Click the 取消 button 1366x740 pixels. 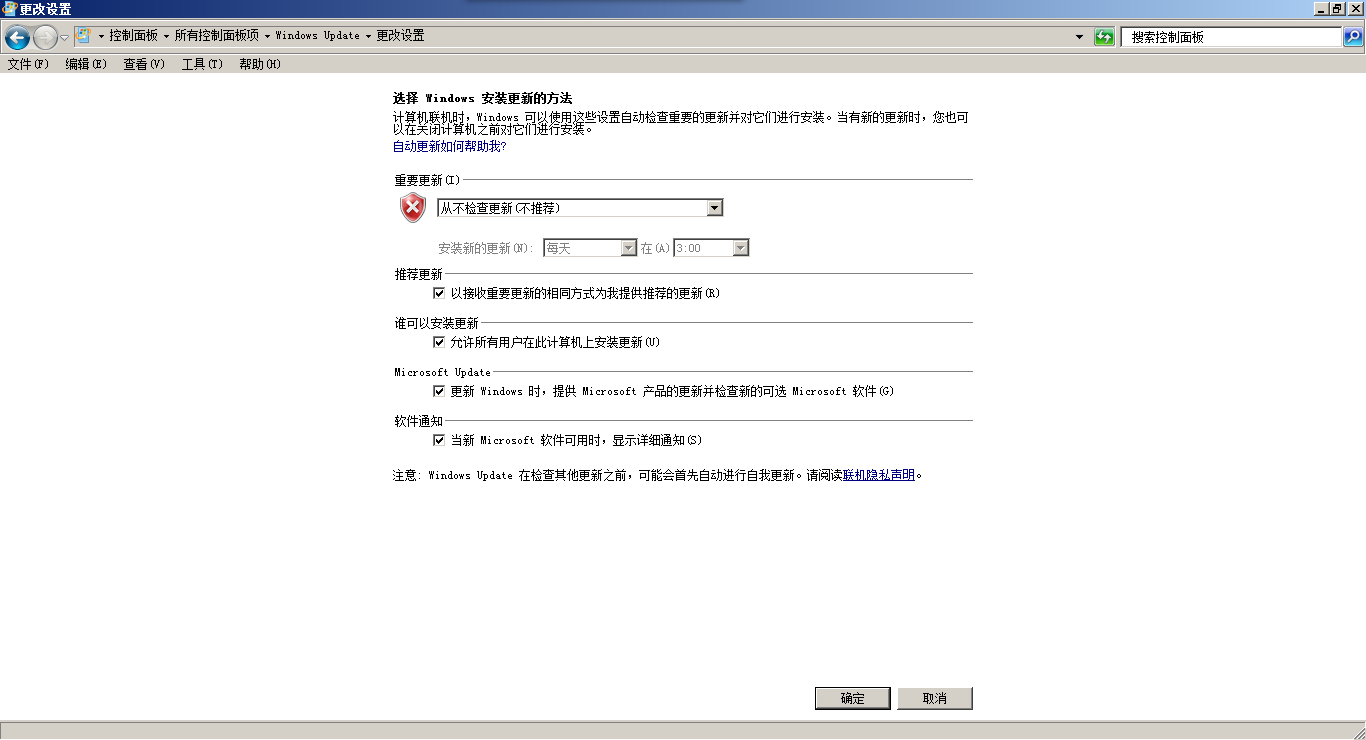pyautogui.click(x=935, y=698)
